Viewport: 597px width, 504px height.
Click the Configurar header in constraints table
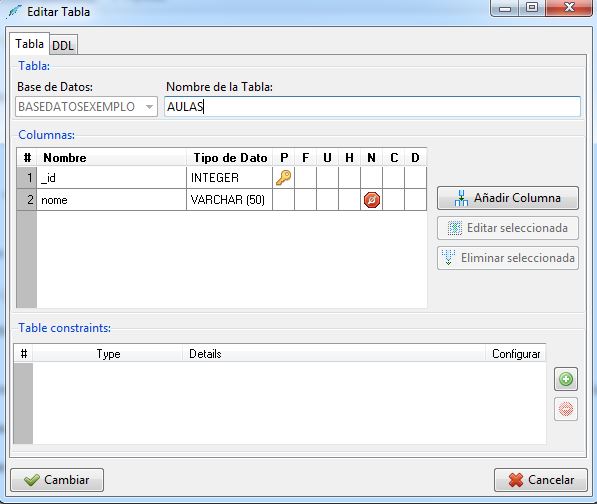pos(516,354)
